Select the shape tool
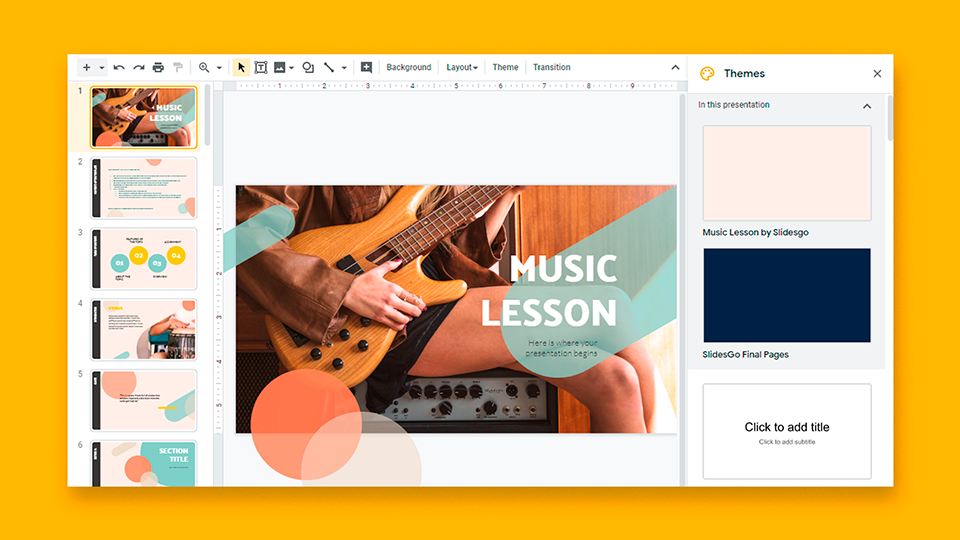The height and width of the screenshot is (540, 960). 308,68
